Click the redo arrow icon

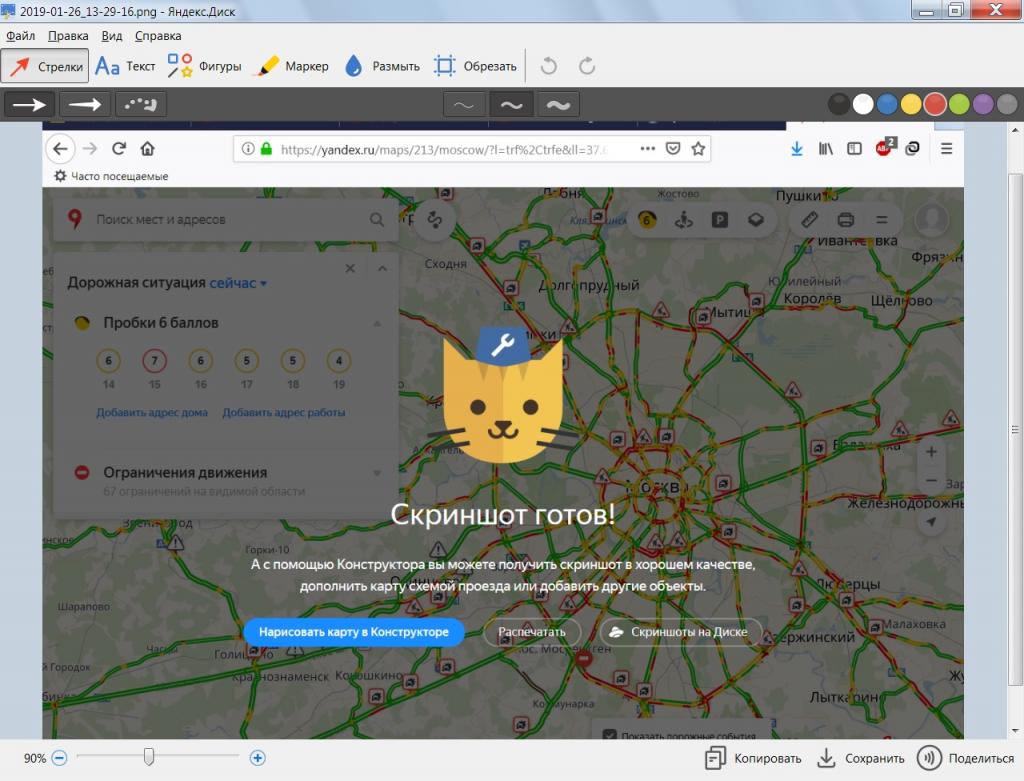[x=587, y=66]
